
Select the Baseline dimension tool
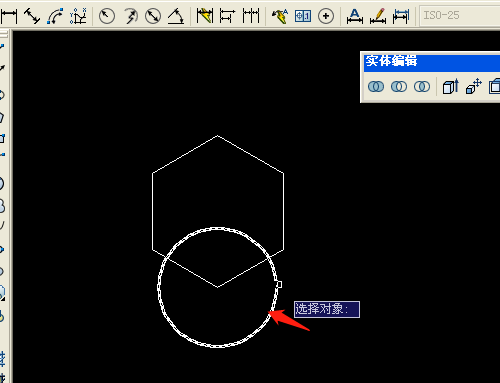(x=227, y=16)
